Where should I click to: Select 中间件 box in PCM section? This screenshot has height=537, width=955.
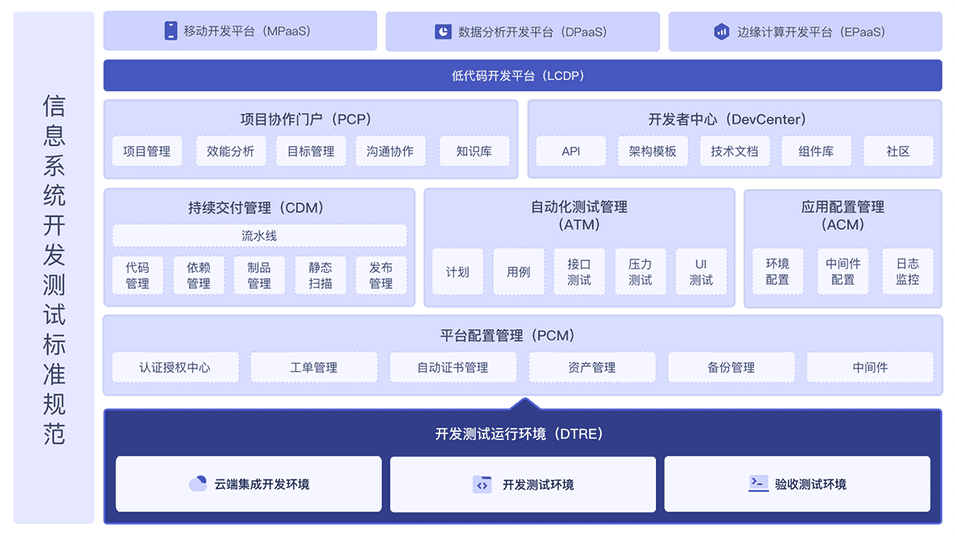pyautogui.click(x=870, y=367)
